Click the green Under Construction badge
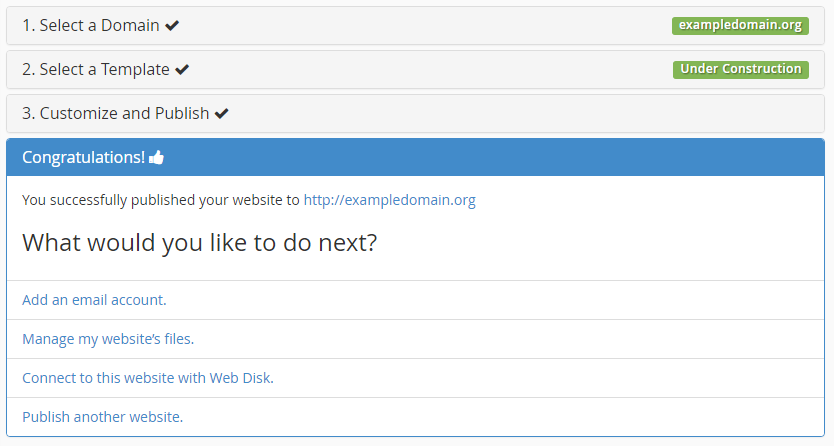The width and height of the screenshot is (834, 446). pos(741,69)
